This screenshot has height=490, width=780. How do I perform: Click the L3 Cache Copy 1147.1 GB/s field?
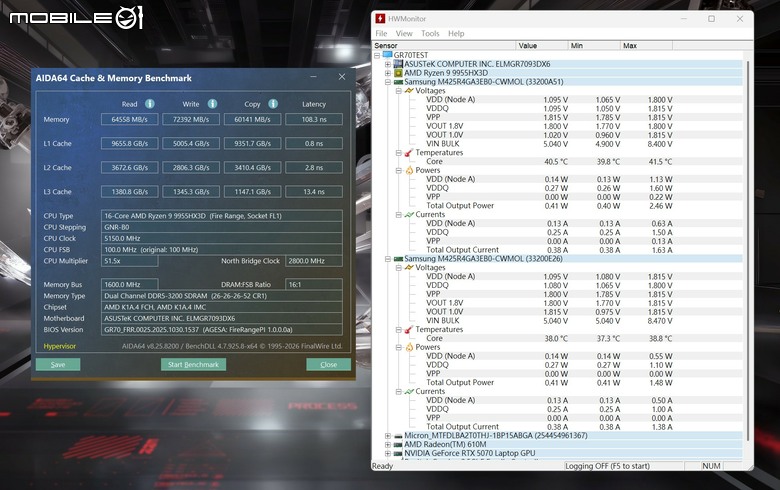252,192
